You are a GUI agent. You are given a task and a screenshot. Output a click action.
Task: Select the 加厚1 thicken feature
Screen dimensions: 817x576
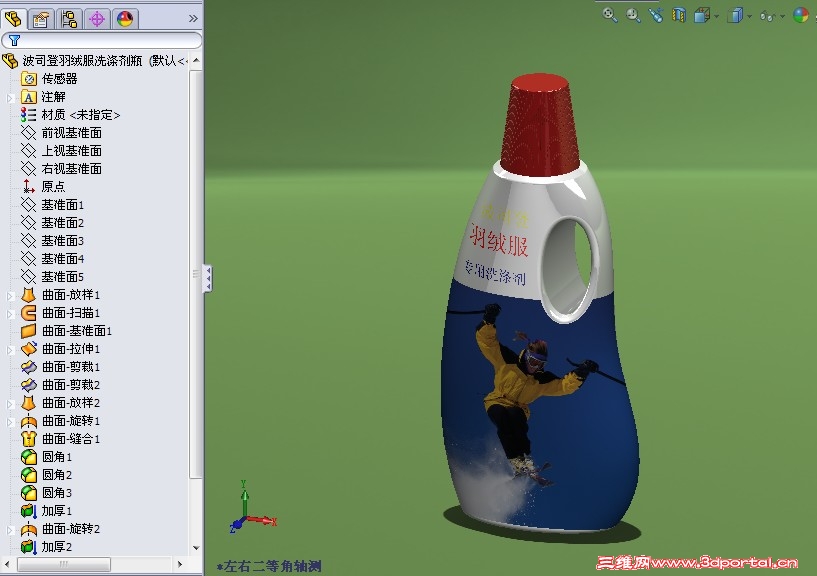pos(46,511)
